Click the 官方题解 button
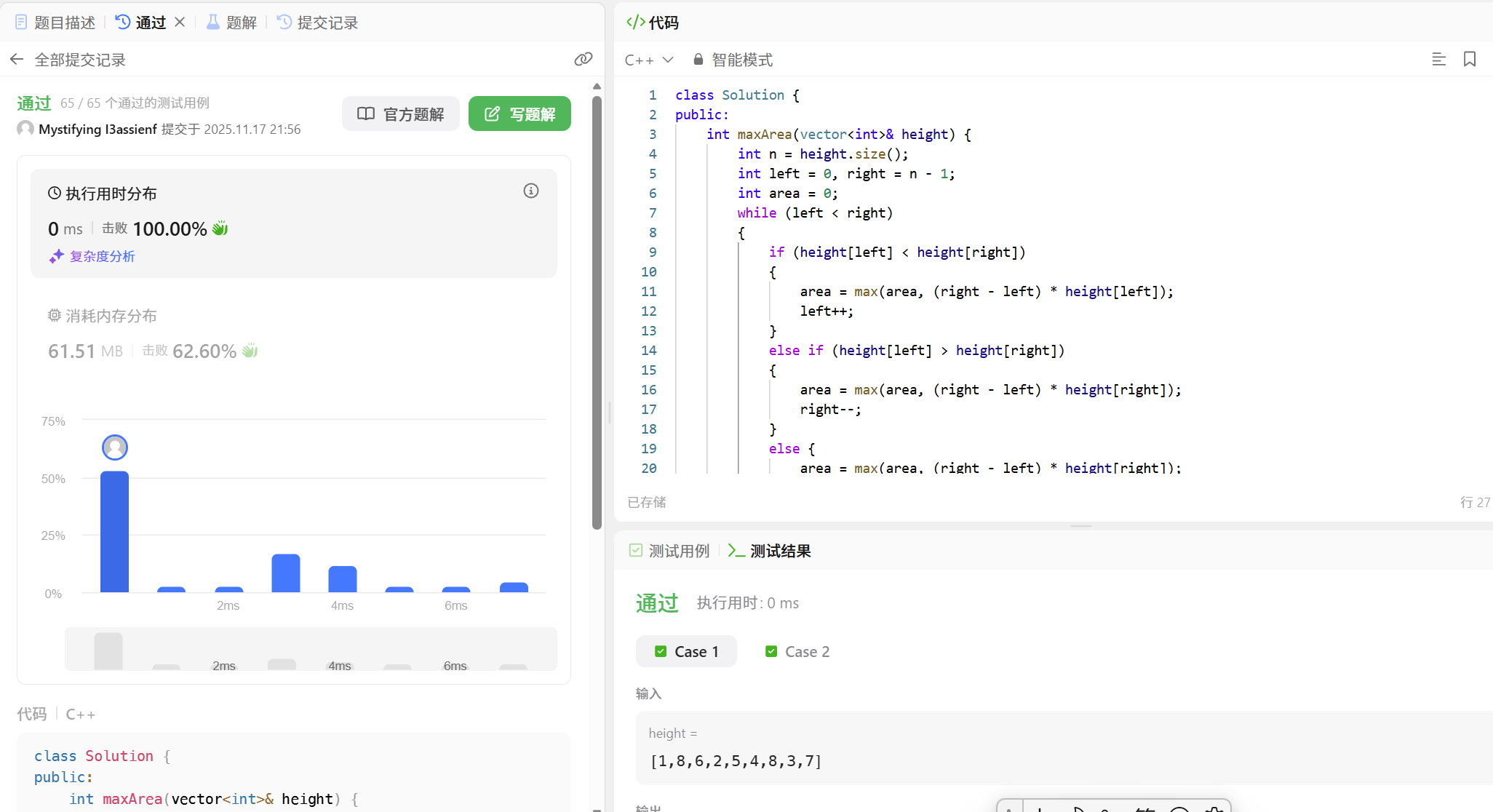This screenshot has height=812, width=1493. tap(401, 114)
